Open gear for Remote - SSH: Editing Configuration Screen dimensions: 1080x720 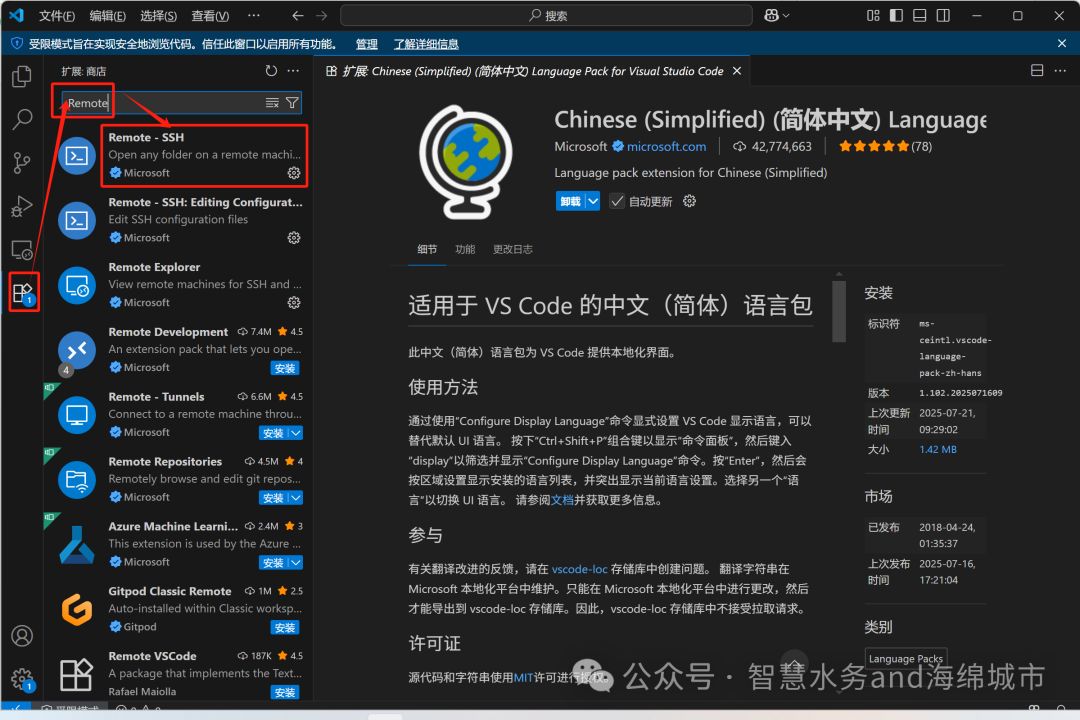[294, 238]
